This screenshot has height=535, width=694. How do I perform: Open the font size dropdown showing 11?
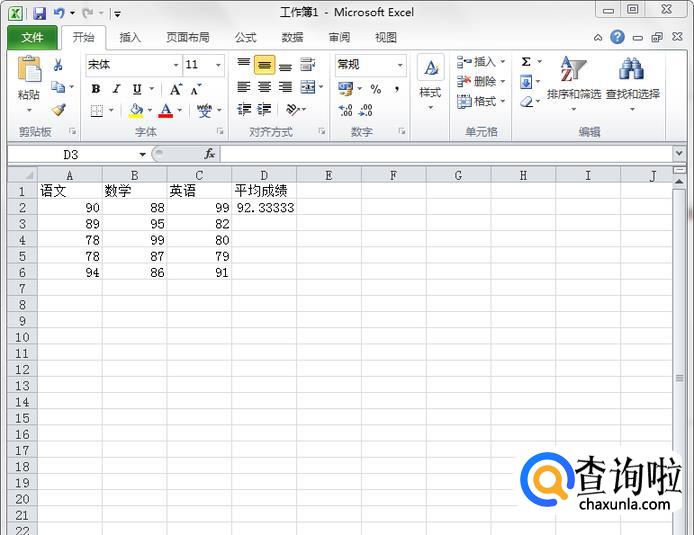(218, 65)
